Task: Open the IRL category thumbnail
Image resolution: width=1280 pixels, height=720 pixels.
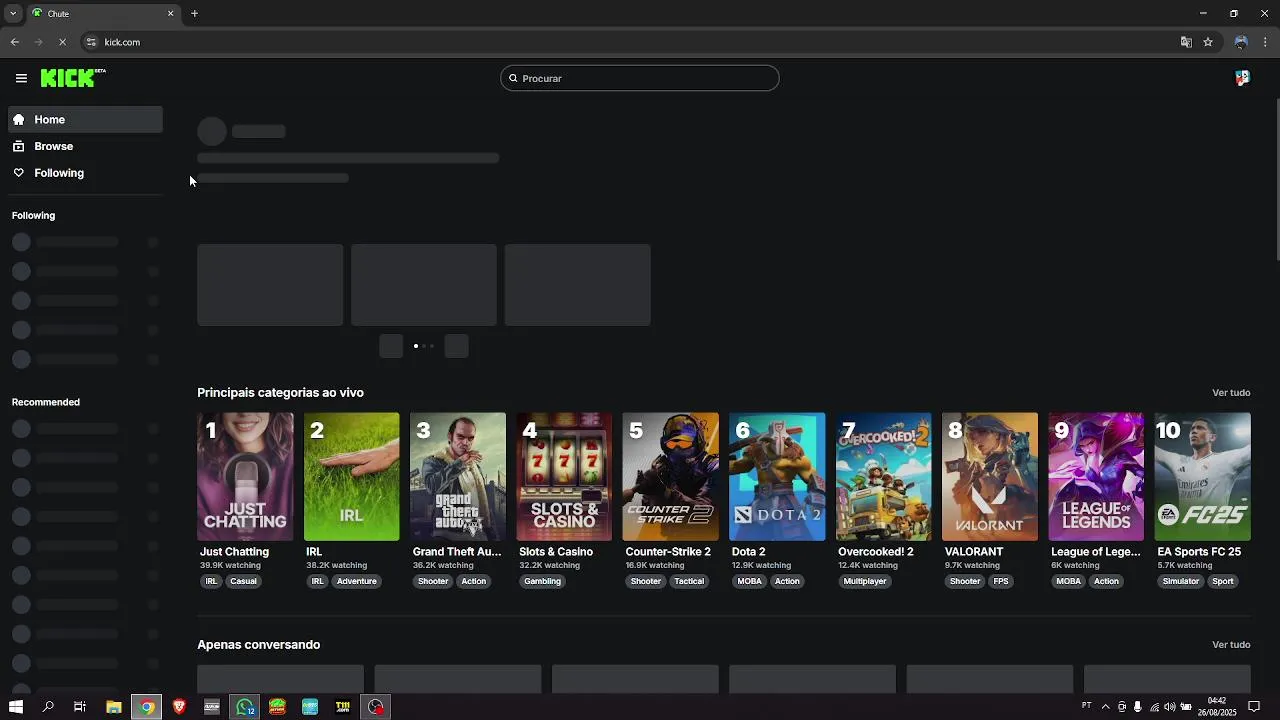Action: coord(351,477)
